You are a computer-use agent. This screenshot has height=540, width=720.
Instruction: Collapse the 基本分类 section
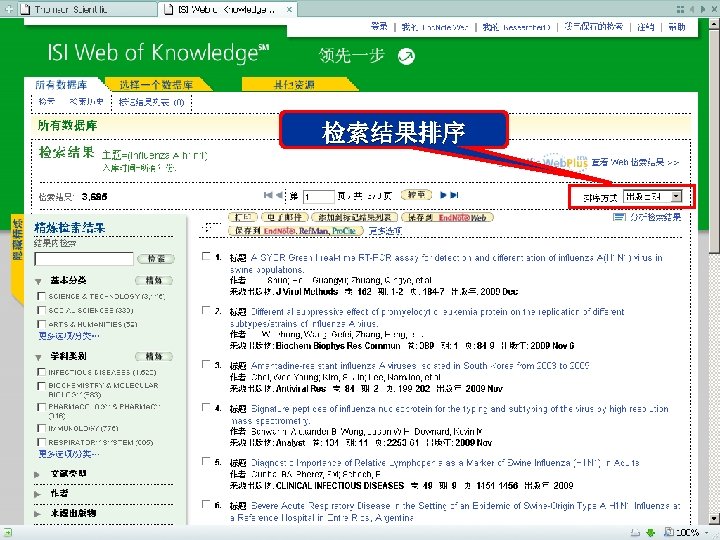(38, 281)
